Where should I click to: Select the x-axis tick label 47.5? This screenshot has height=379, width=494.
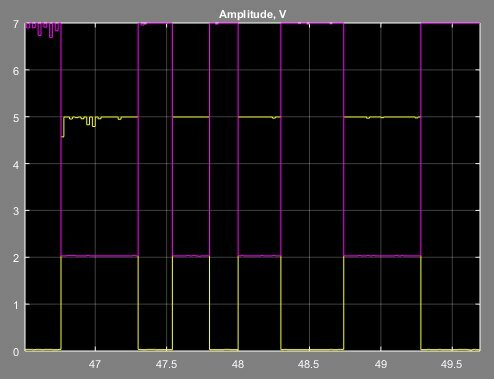point(166,364)
